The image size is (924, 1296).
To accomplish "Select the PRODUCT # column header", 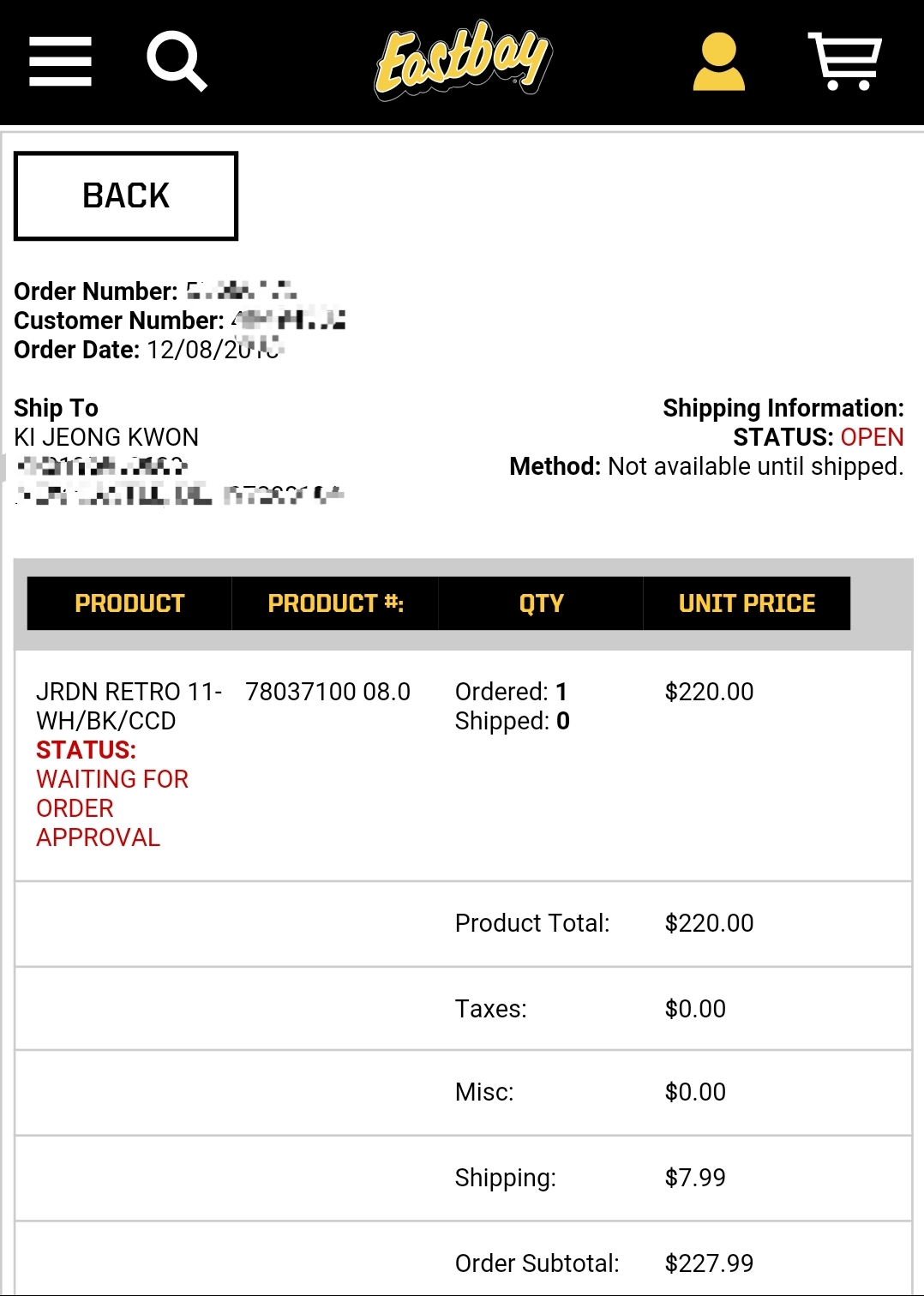I will click(x=335, y=603).
